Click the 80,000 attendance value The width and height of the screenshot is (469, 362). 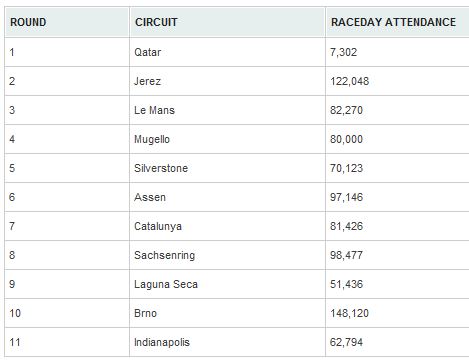click(346, 139)
